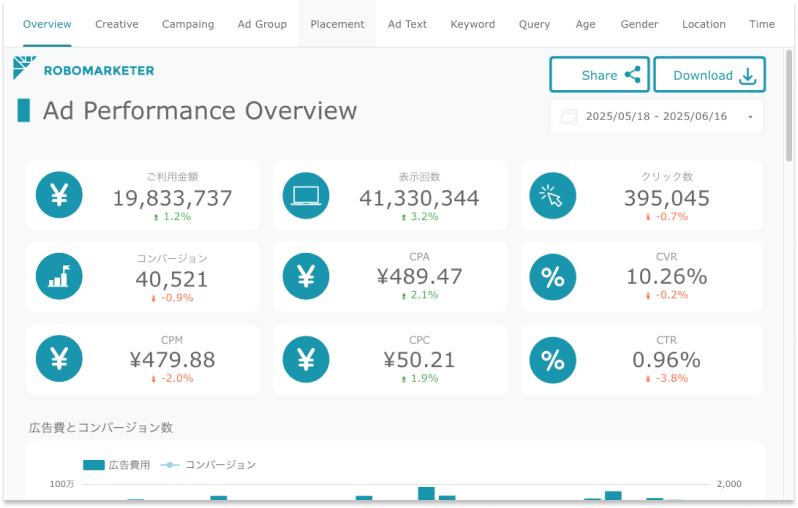Click the percent icon beside CVR

coord(552,277)
